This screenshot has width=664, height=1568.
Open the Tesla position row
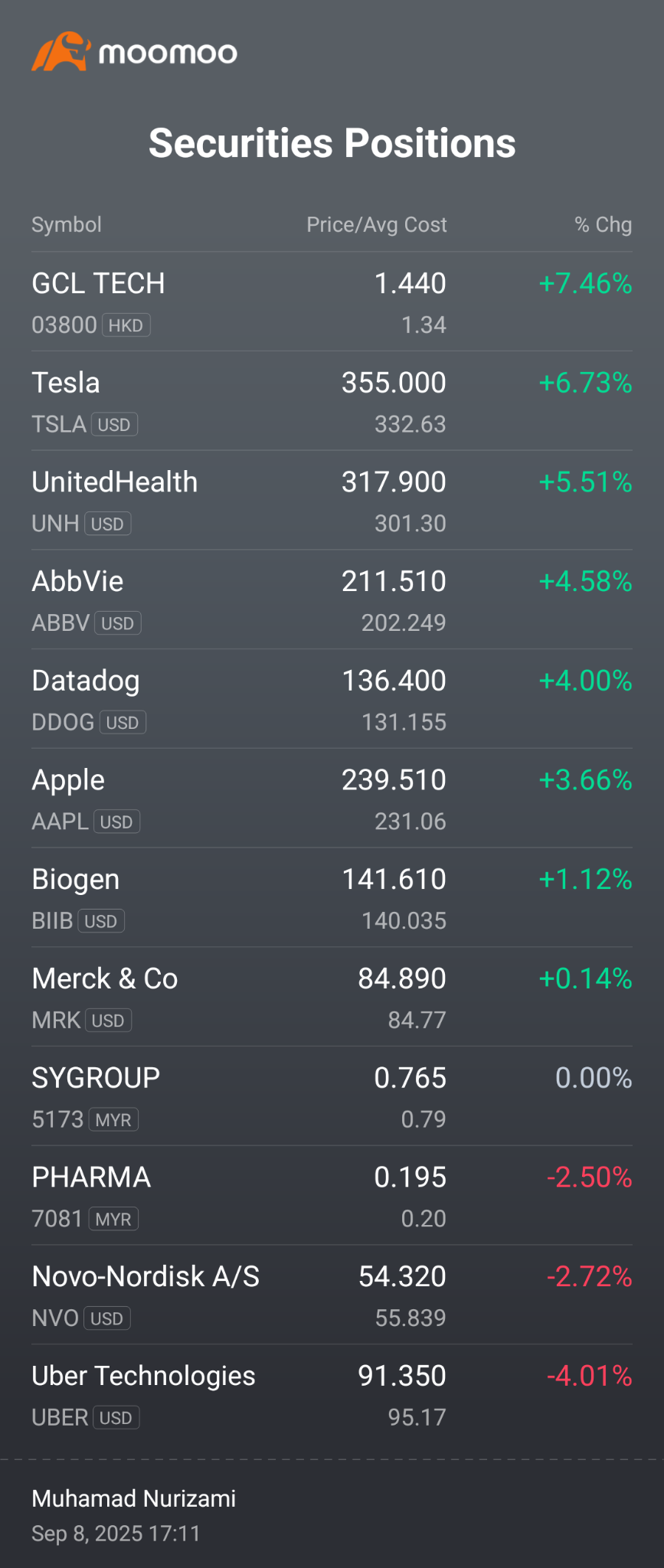click(332, 401)
